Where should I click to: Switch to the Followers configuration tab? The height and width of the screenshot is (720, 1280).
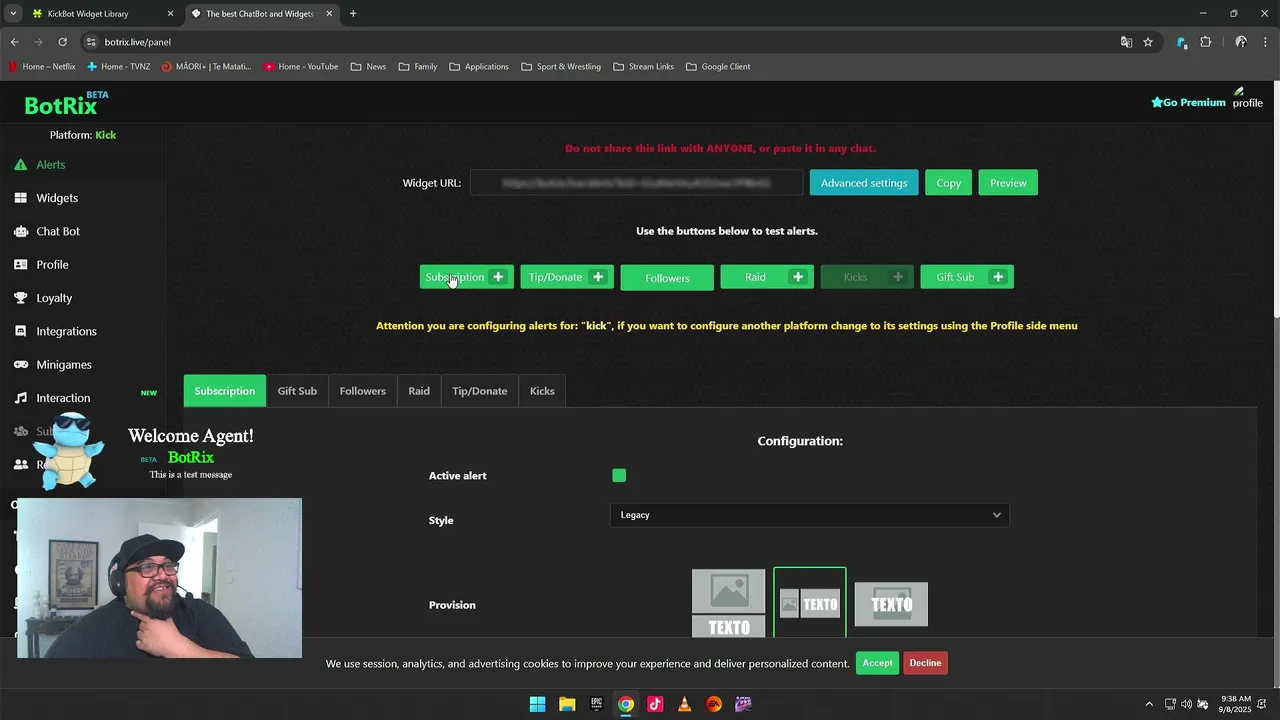(362, 391)
